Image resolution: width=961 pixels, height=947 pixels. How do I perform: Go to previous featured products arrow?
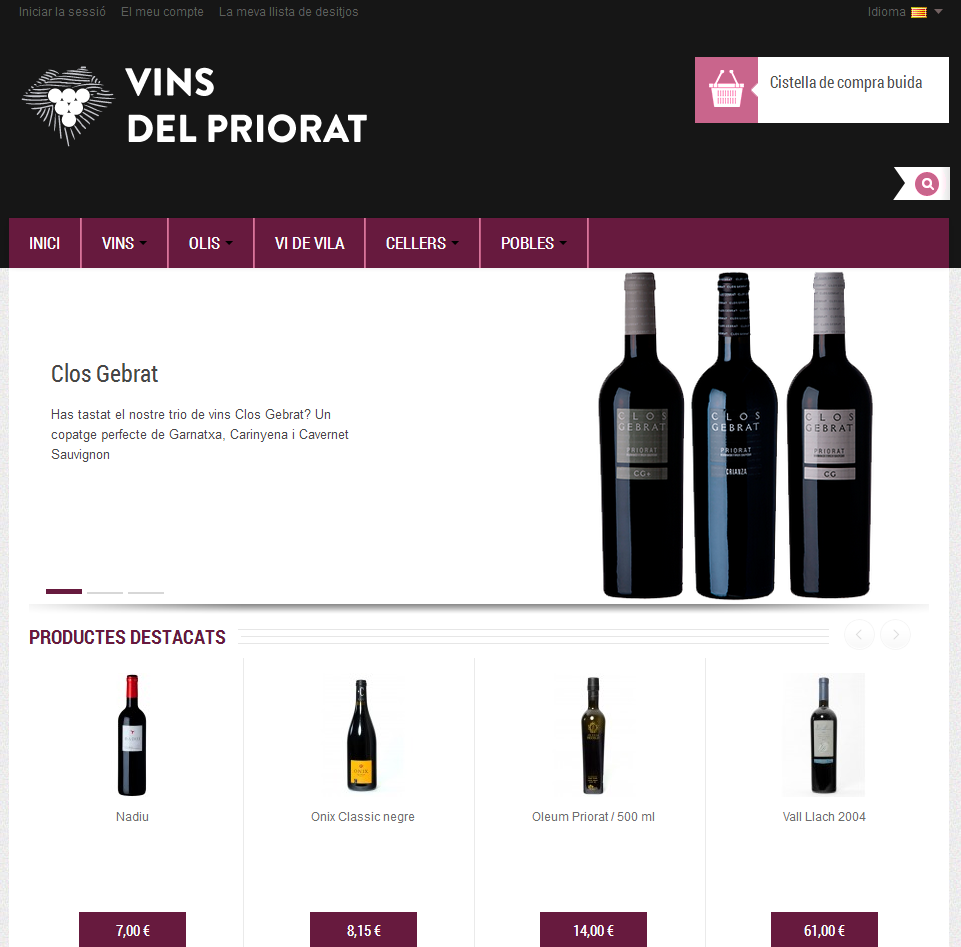859,634
